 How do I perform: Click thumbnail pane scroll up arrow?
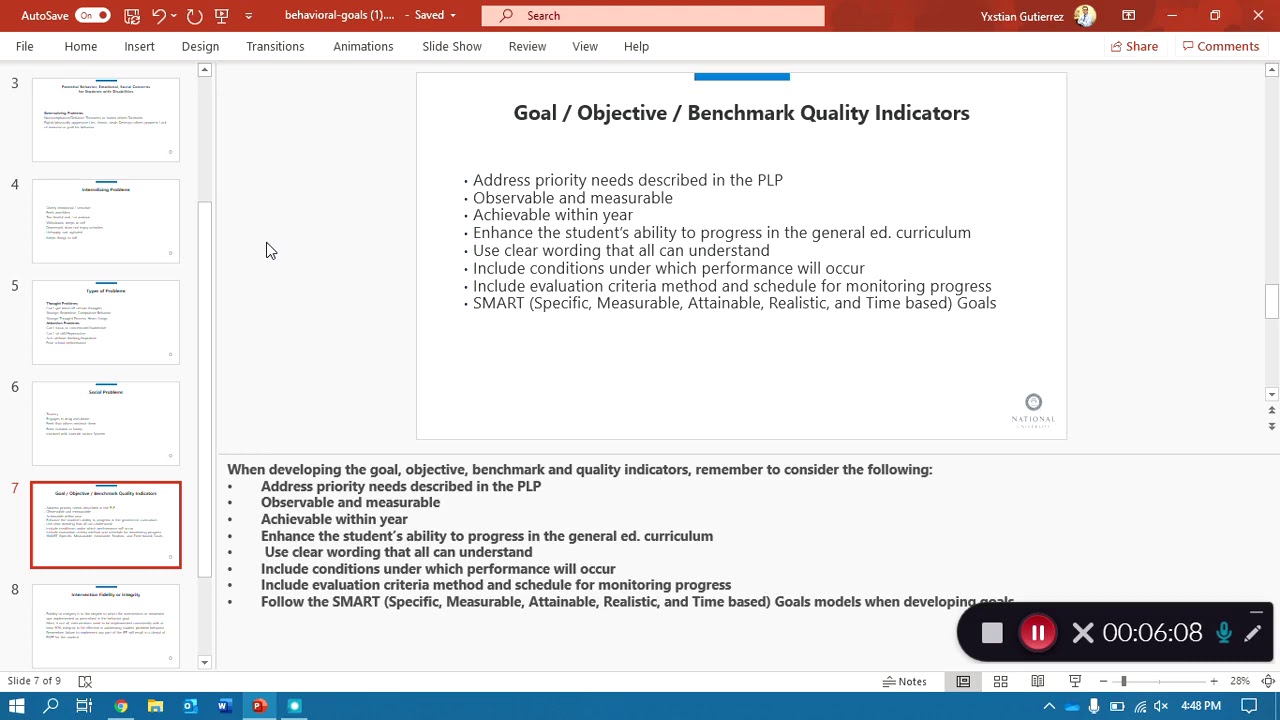coord(204,70)
